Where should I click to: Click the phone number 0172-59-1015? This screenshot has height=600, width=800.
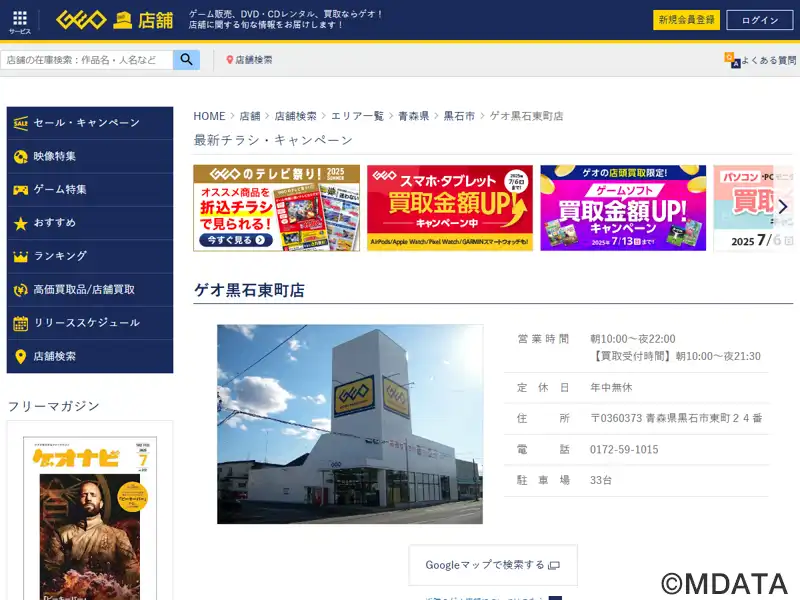[624, 449]
